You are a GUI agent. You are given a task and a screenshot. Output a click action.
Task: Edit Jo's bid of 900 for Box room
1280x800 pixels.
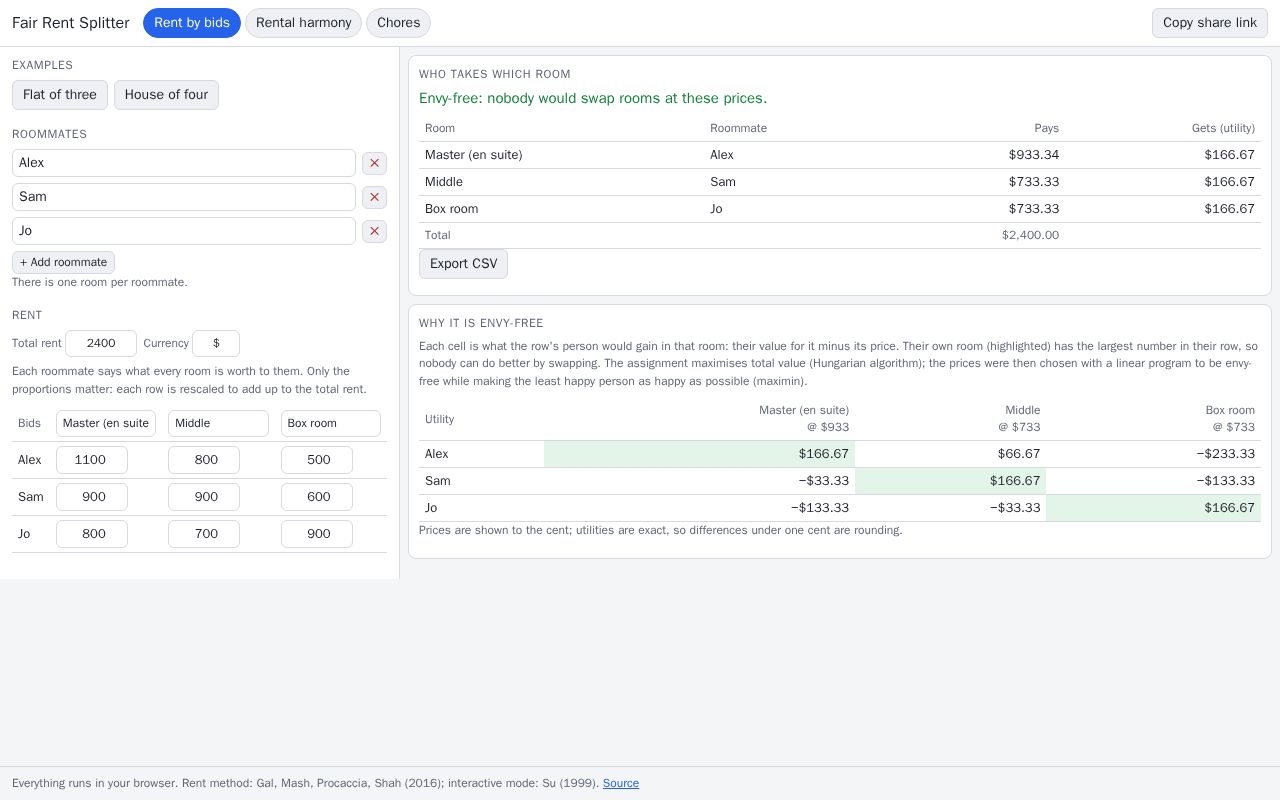pyautogui.click(x=317, y=534)
